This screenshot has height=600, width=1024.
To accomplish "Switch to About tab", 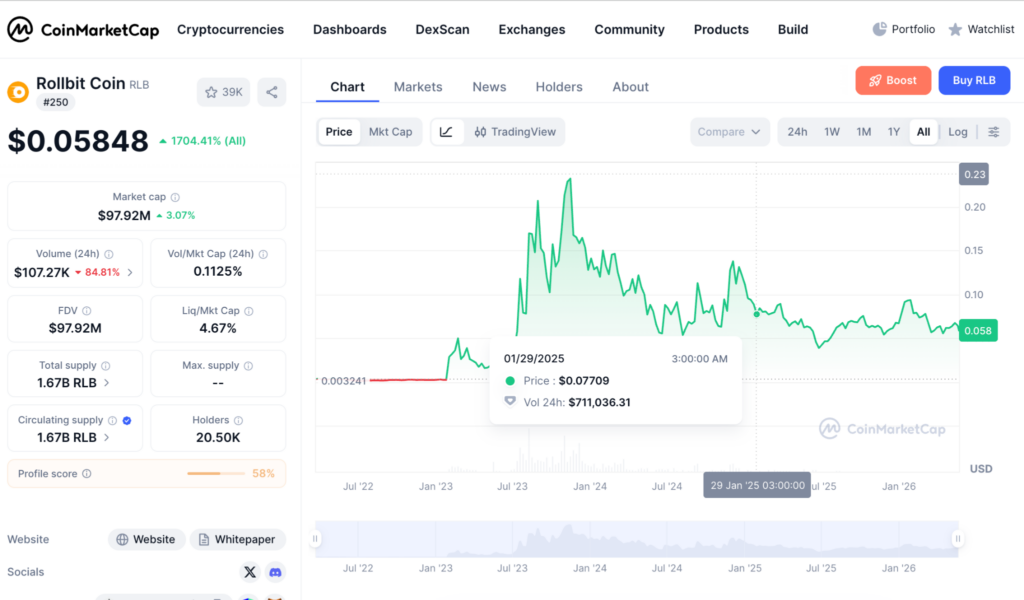I will click(x=630, y=87).
